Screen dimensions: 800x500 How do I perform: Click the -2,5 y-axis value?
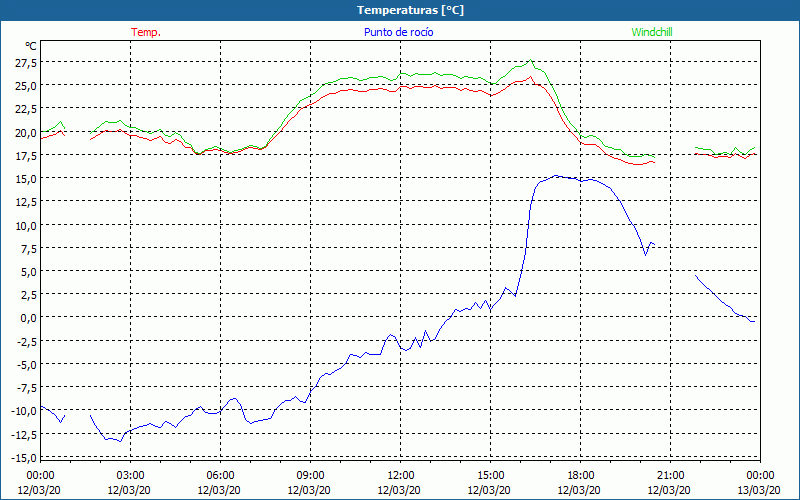pos(27,342)
